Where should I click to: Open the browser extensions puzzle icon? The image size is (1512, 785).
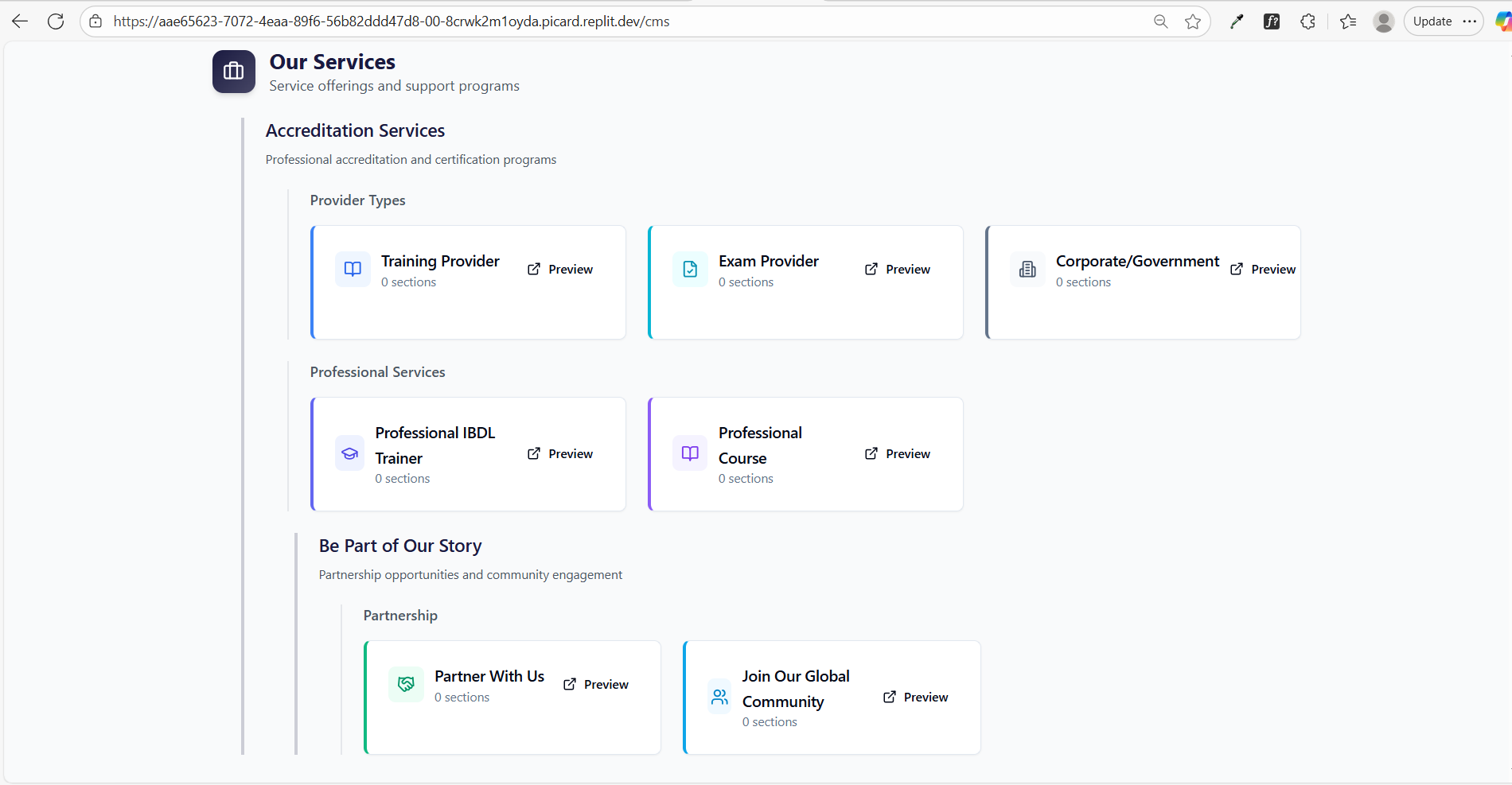coord(1307,21)
